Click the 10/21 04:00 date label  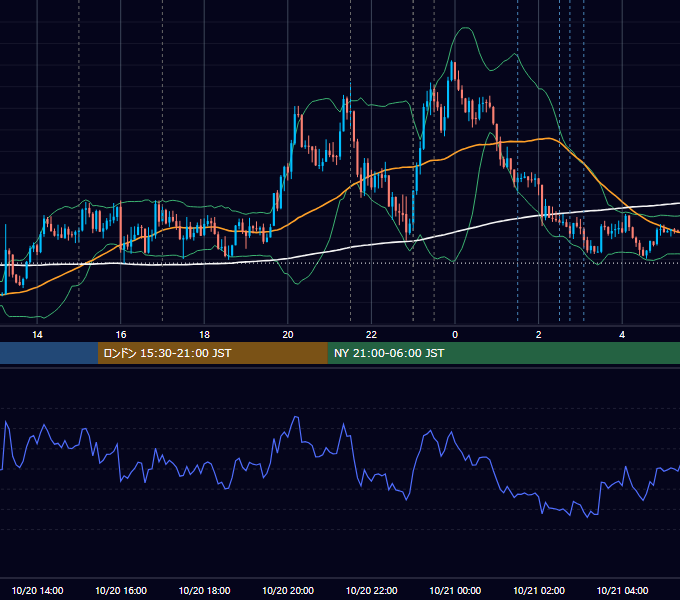(x=622, y=590)
